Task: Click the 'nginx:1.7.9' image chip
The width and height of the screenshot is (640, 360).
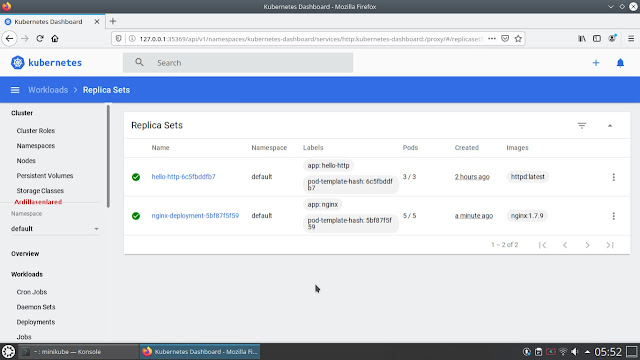Action: click(527, 216)
